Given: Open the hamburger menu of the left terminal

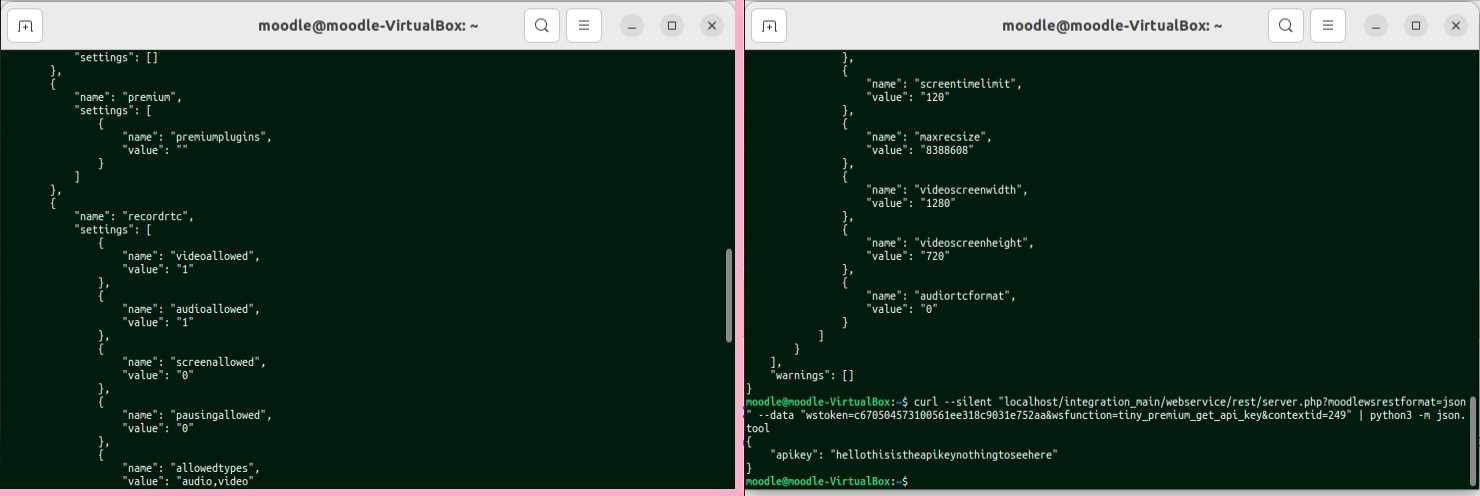Looking at the screenshot, I should 584,25.
